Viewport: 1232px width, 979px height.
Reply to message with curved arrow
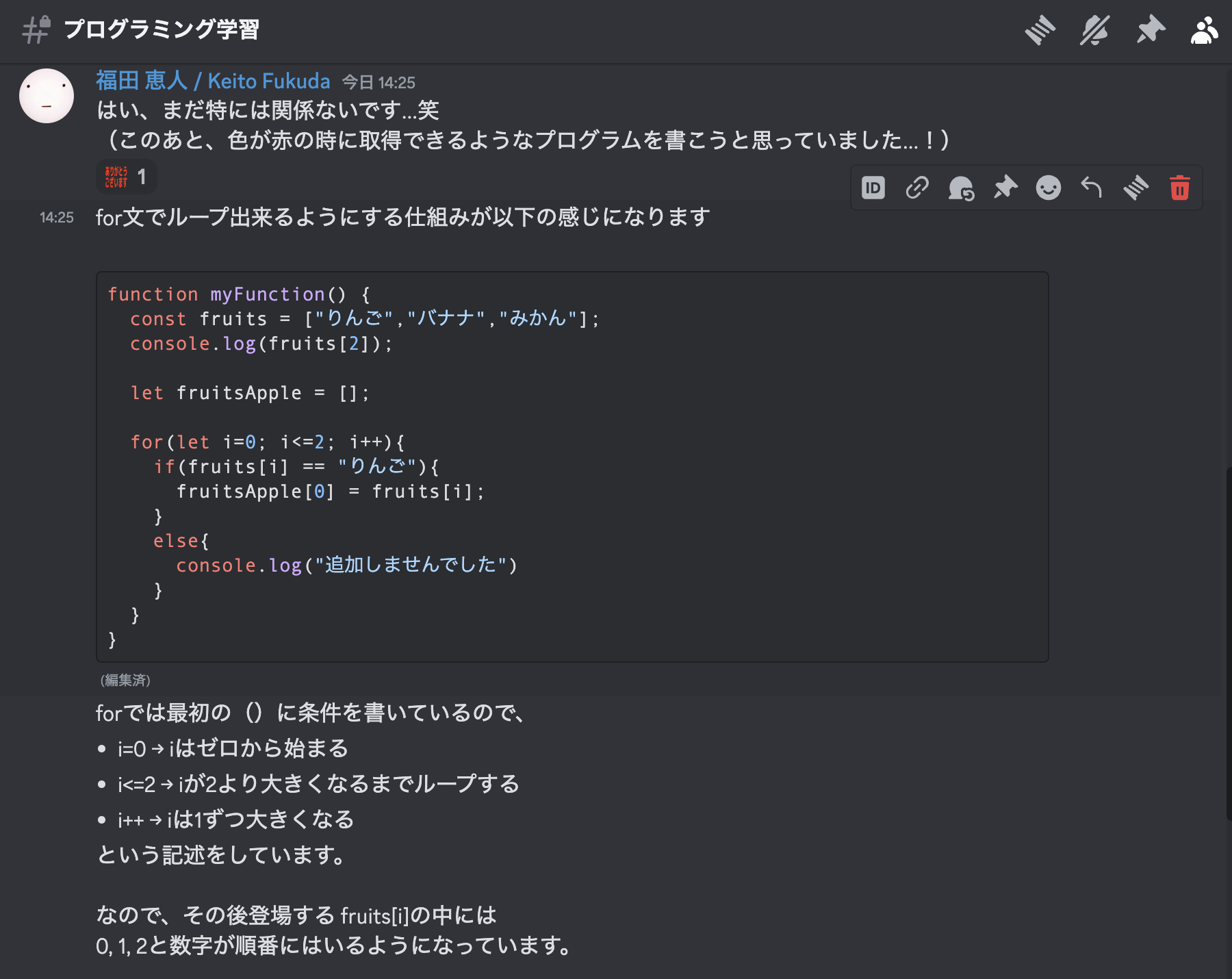pyautogui.click(x=1092, y=188)
